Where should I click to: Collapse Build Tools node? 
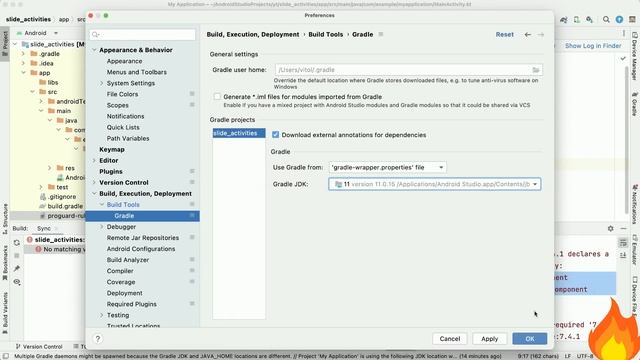102,204
